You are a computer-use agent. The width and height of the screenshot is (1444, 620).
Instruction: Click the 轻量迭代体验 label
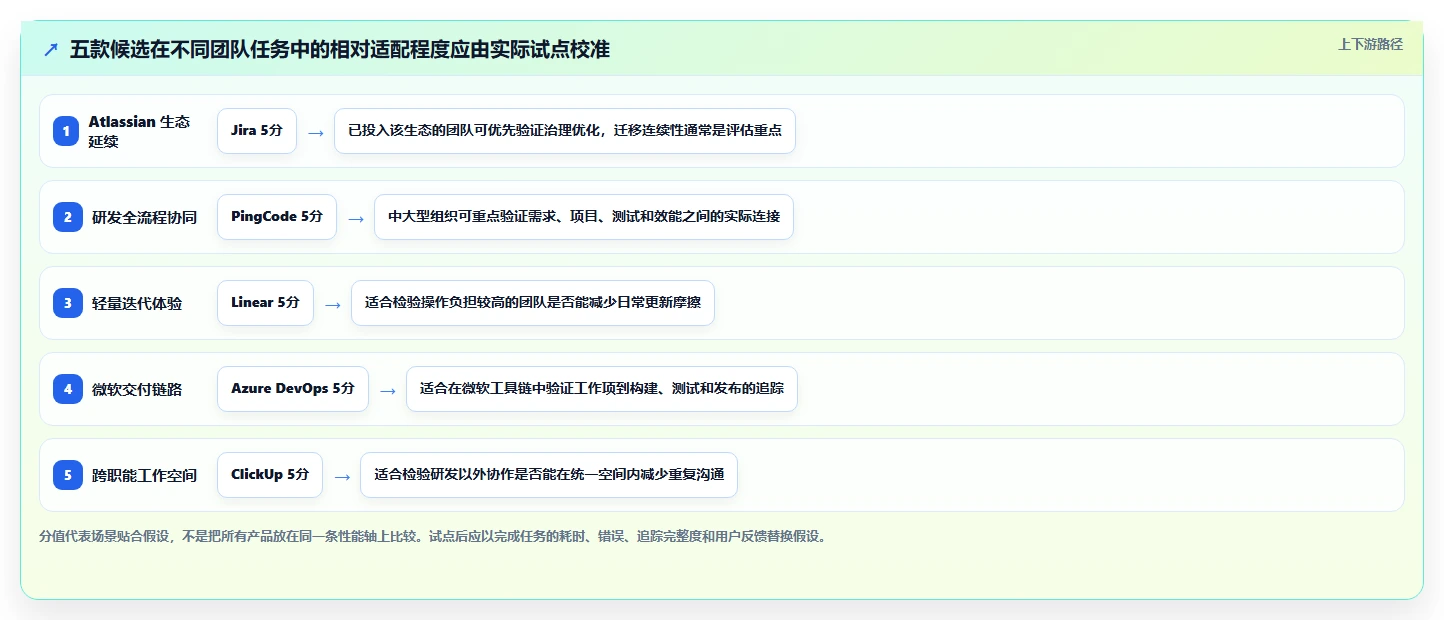pyautogui.click(x=137, y=303)
